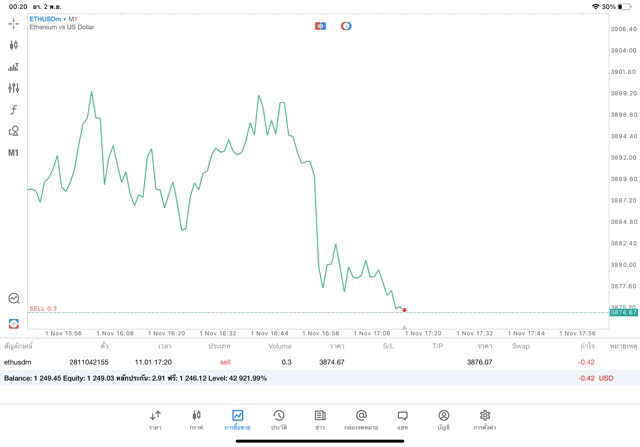This screenshot has width=640, height=447.
Task: Open the drawing objects shapes icon
Action: [14, 131]
